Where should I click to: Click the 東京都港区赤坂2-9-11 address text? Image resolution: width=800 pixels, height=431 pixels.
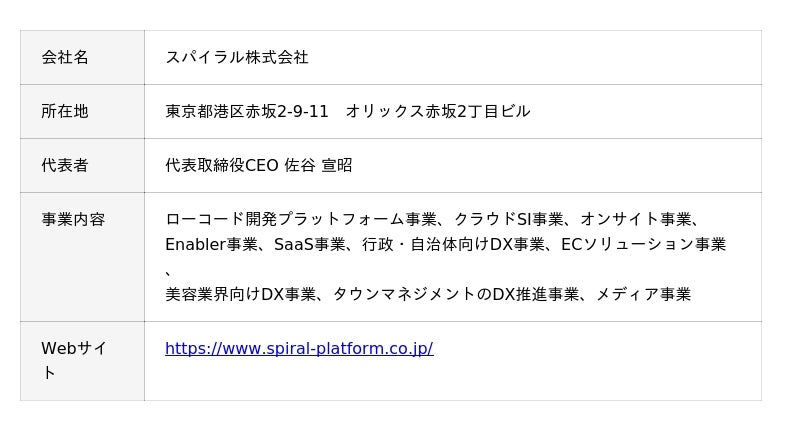(x=246, y=112)
